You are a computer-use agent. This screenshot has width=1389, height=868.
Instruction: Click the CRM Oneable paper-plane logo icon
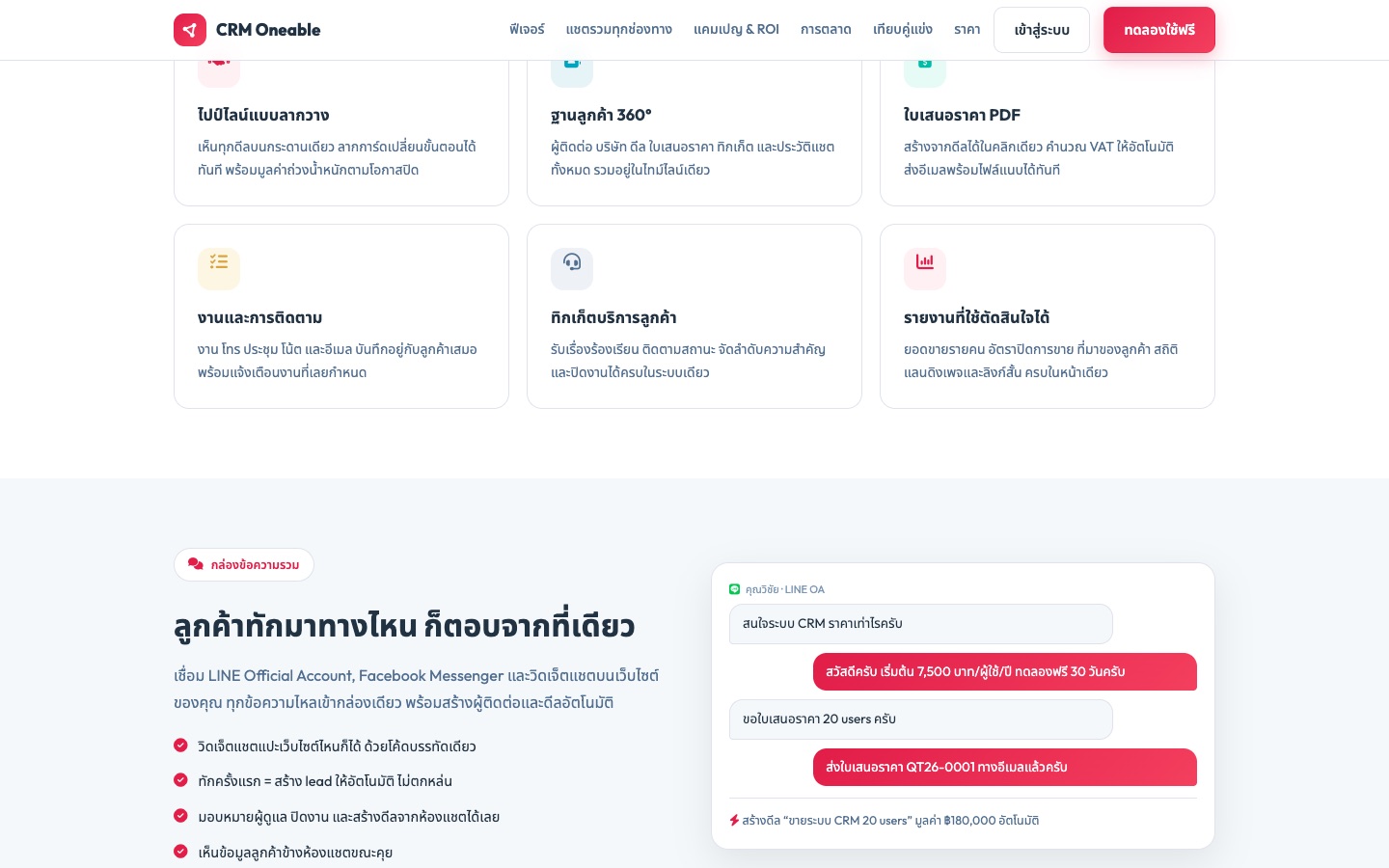[190, 30]
